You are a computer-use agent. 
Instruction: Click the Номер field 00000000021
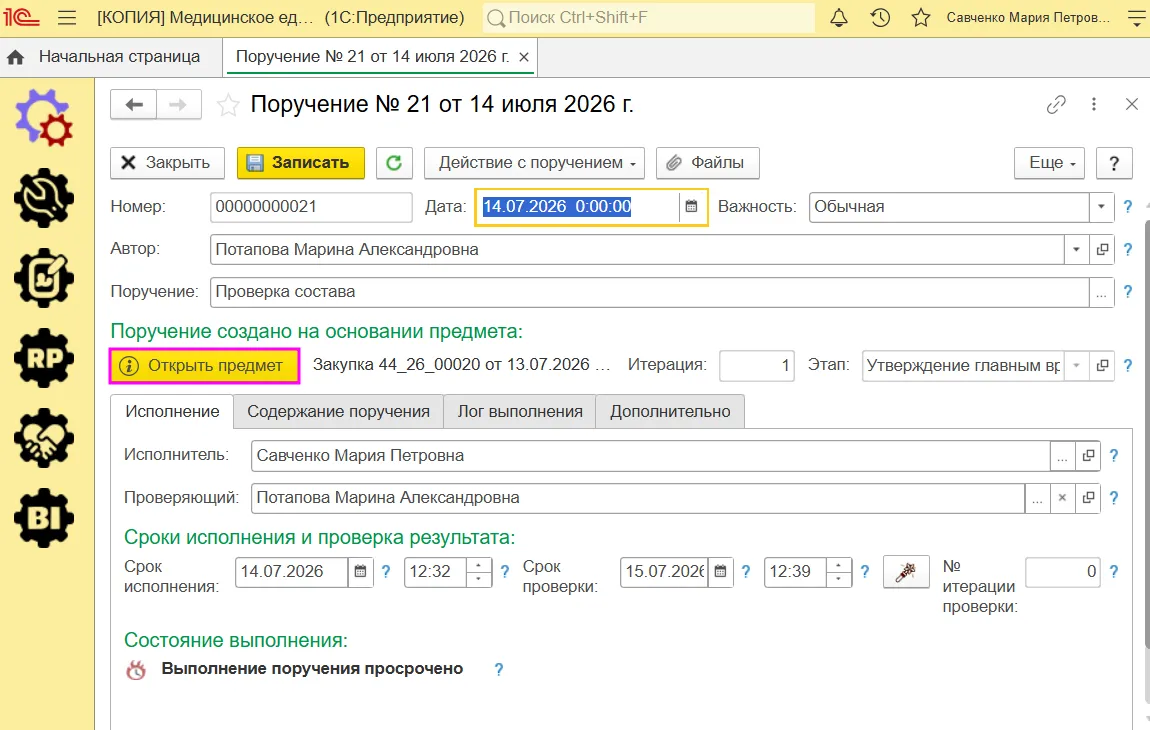311,207
